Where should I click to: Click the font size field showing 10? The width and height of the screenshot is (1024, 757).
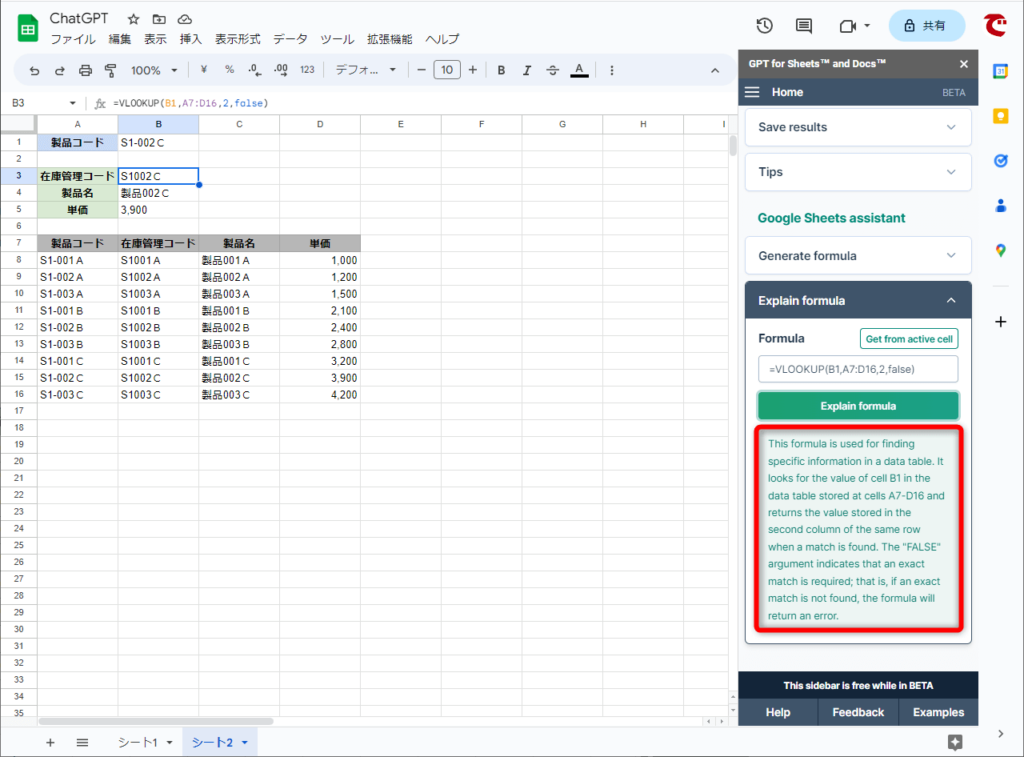447,70
